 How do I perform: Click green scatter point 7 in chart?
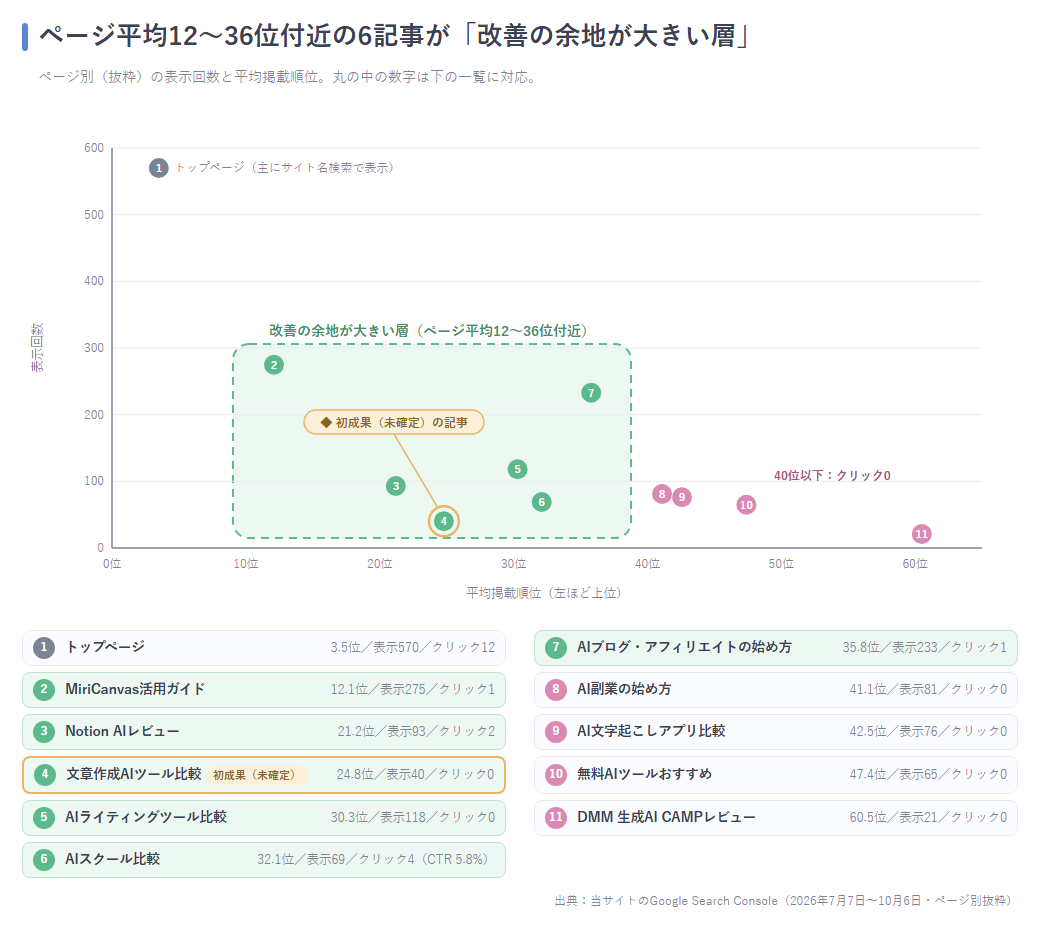[x=591, y=393]
